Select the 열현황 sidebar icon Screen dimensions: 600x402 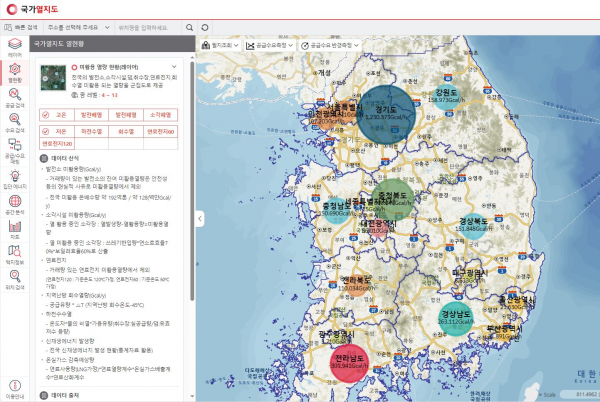tap(14, 72)
